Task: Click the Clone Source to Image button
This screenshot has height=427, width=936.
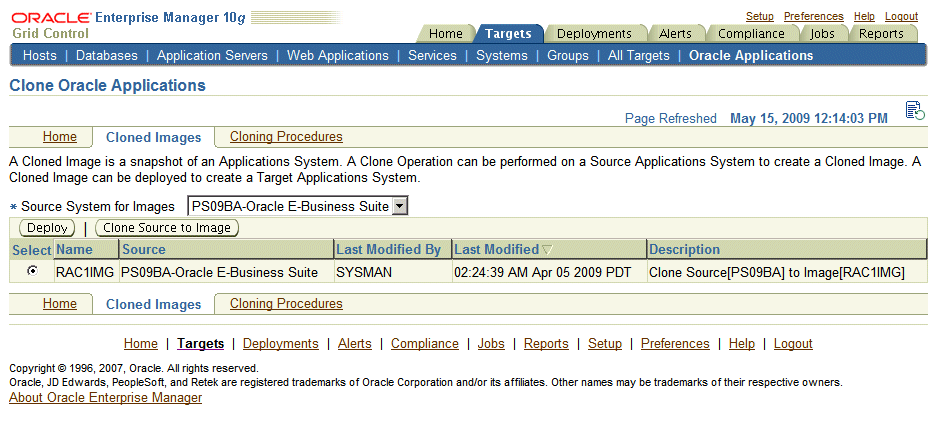Action: click(167, 228)
